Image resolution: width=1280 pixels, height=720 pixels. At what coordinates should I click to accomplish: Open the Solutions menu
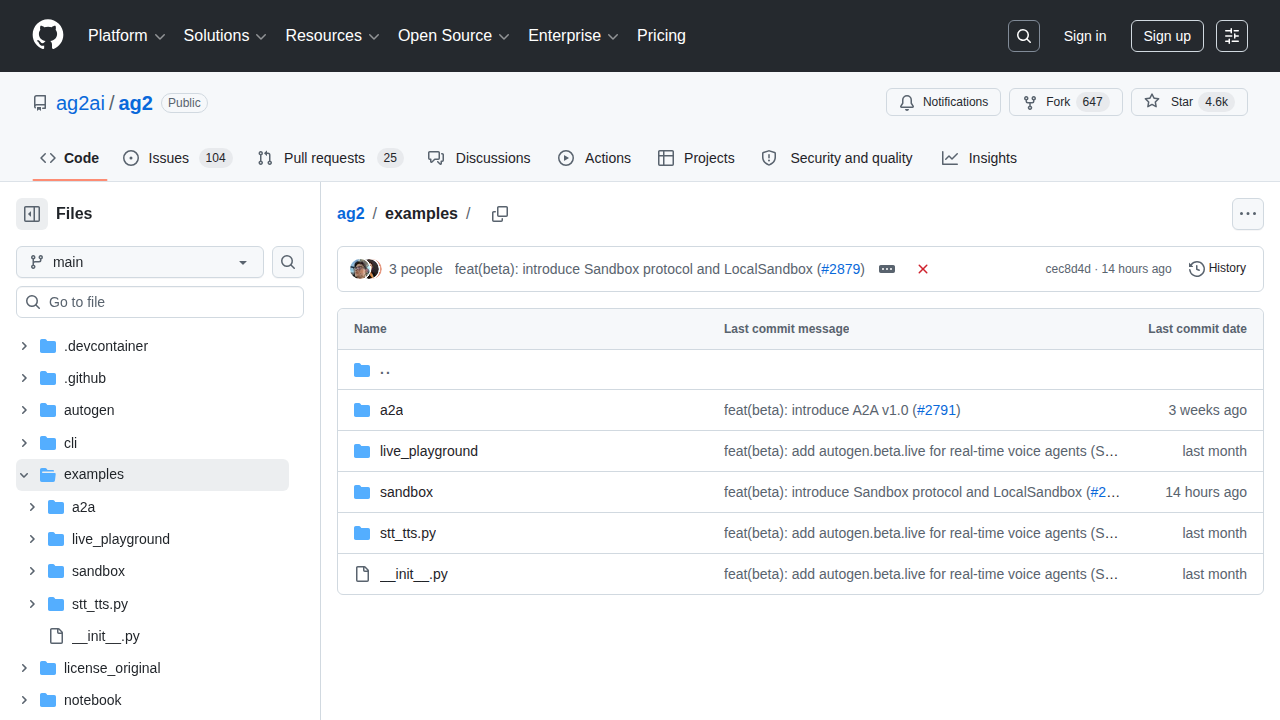(225, 36)
